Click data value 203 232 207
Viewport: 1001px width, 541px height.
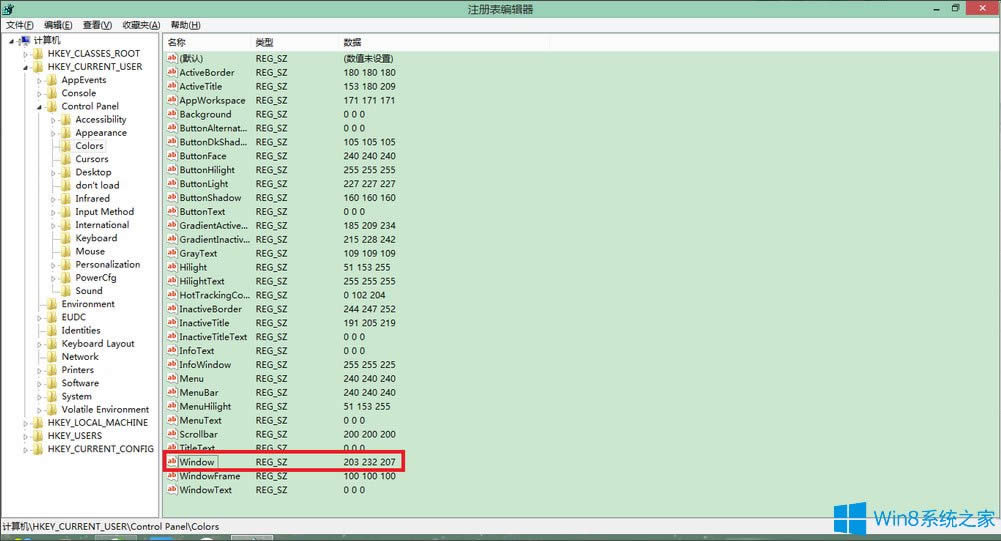click(x=369, y=462)
